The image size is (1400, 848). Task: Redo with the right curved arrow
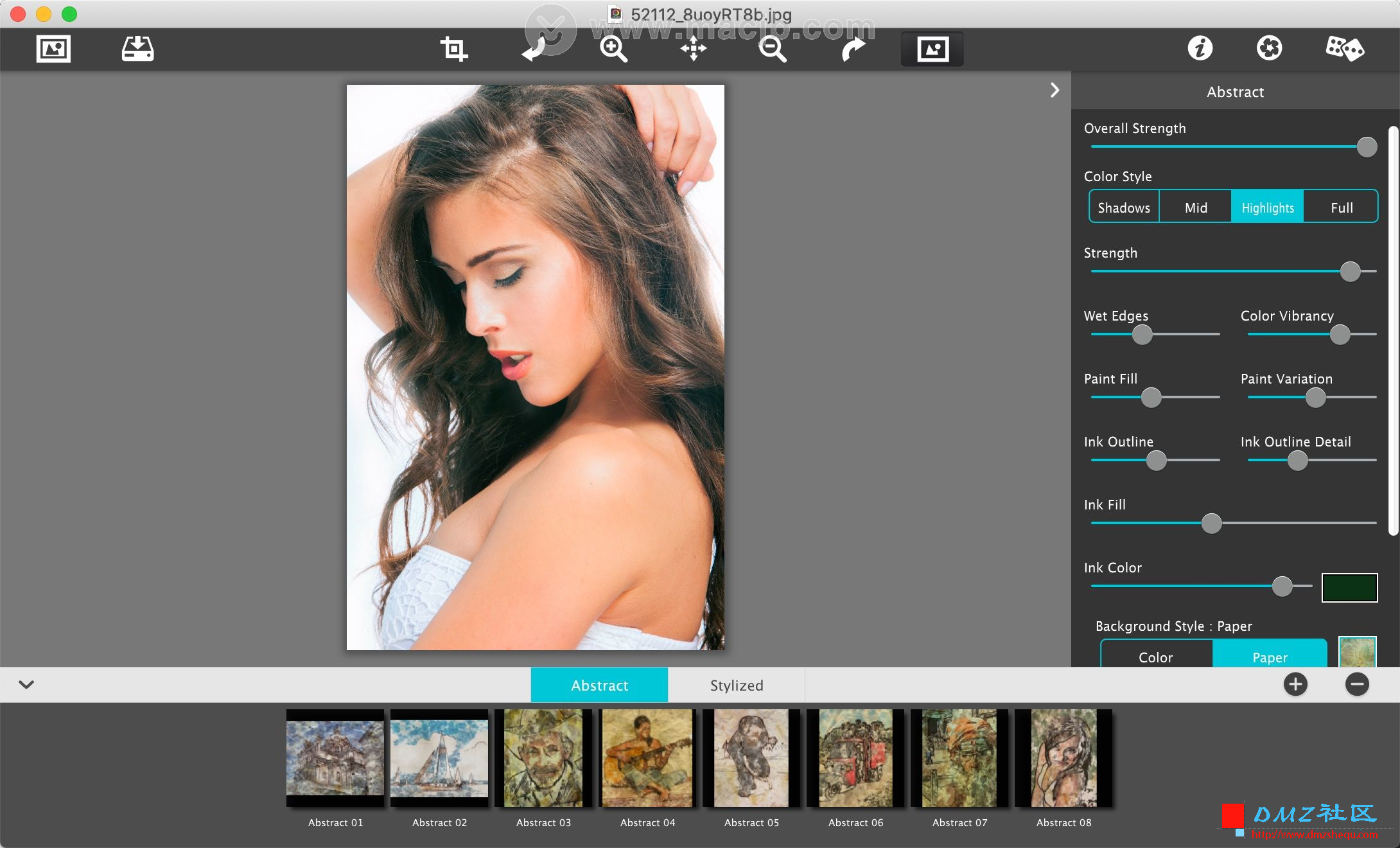[x=853, y=49]
